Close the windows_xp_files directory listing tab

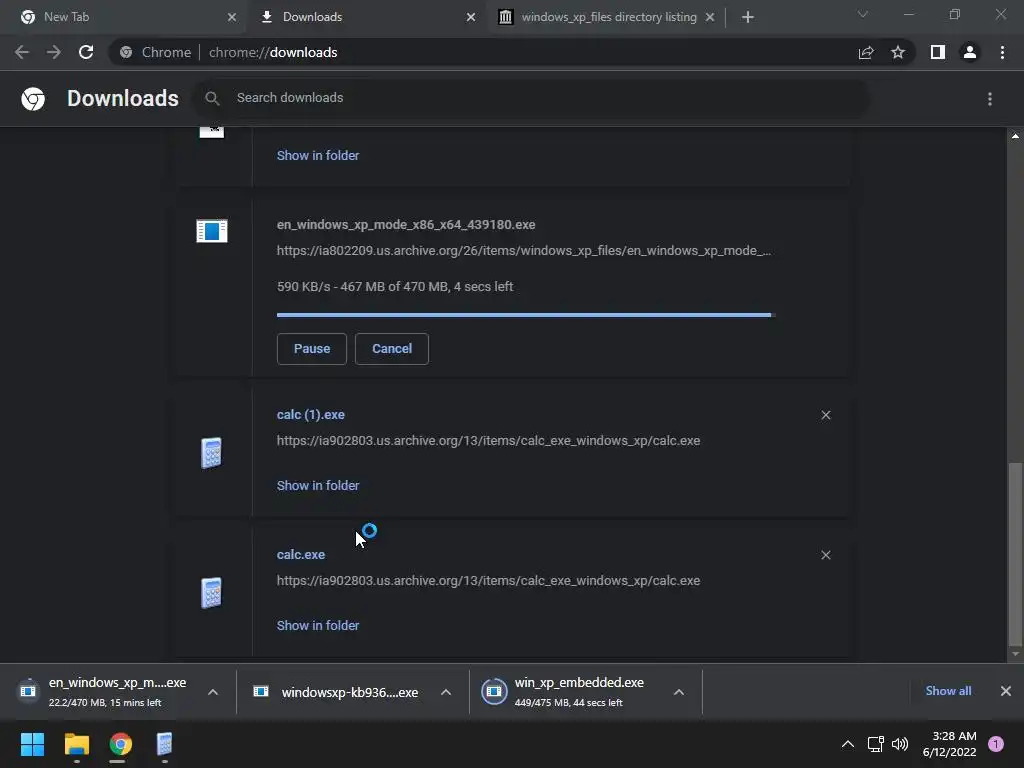point(710,17)
